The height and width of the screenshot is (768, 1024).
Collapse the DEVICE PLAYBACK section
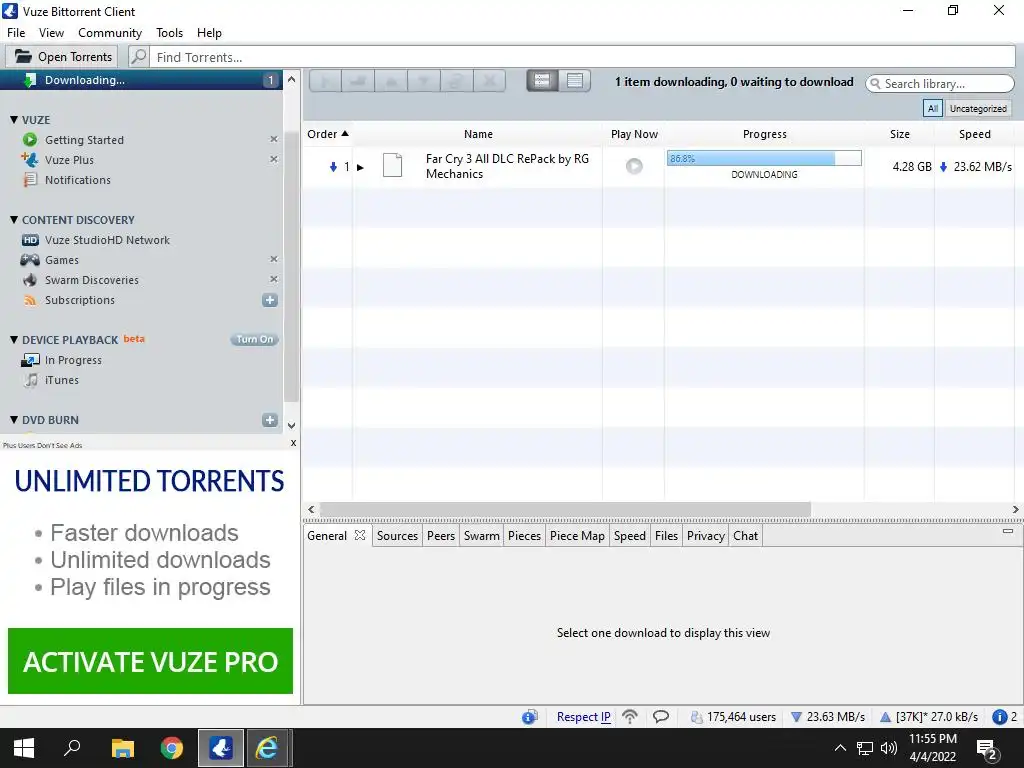14,340
